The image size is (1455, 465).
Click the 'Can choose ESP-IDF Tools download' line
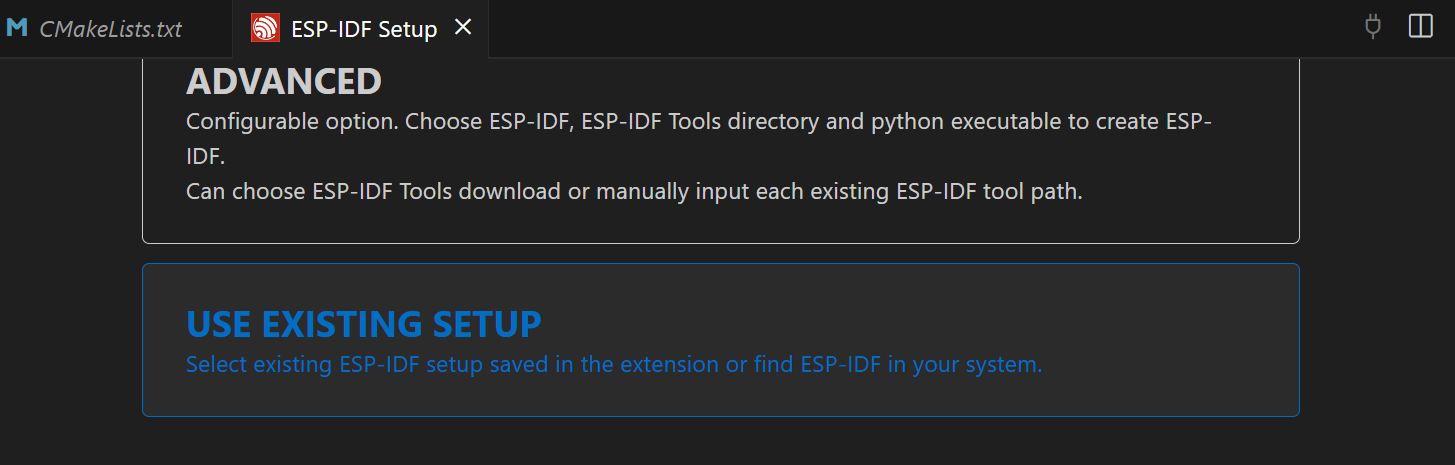(x=634, y=191)
